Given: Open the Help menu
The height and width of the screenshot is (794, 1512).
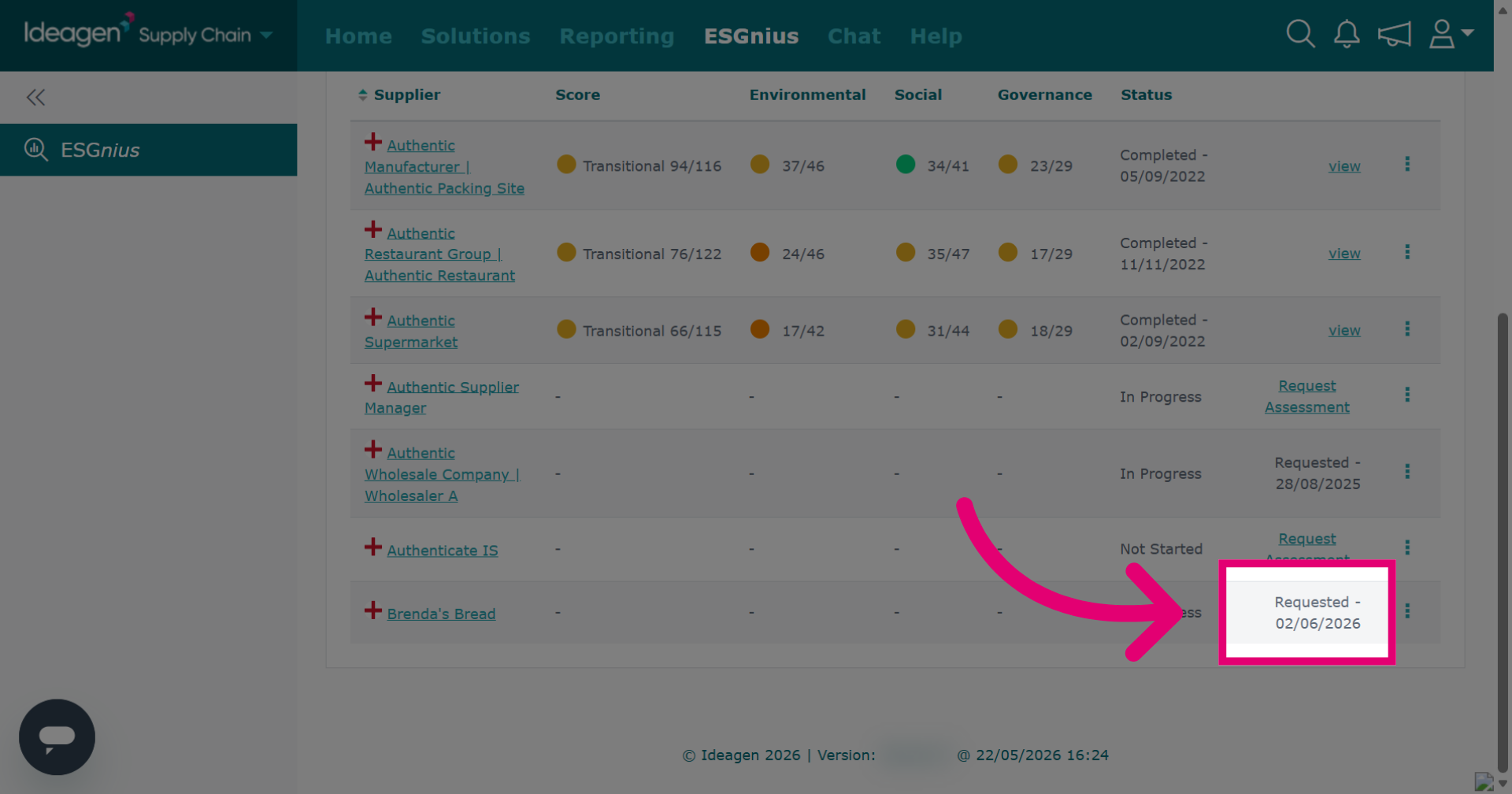Looking at the screenshot, I should pos(936,36).
